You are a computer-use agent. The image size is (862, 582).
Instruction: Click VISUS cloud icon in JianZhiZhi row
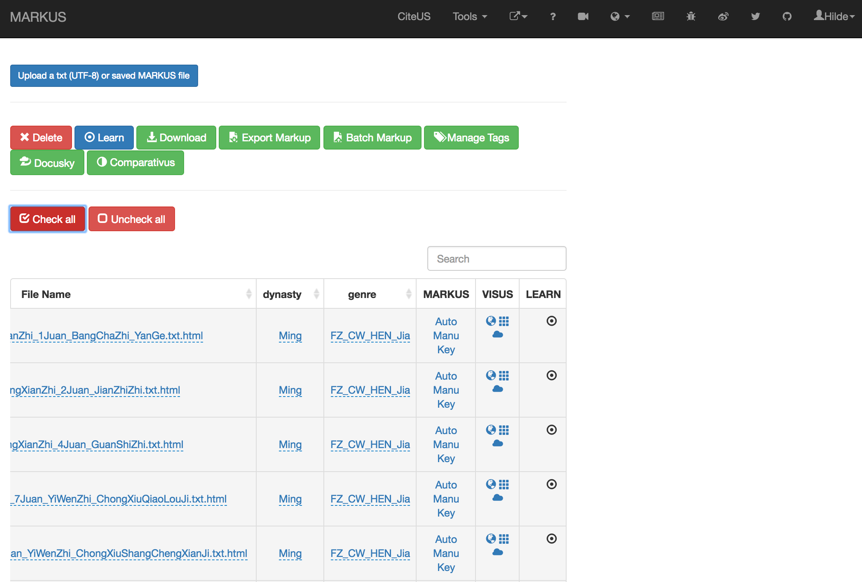[x=498, y=389]
